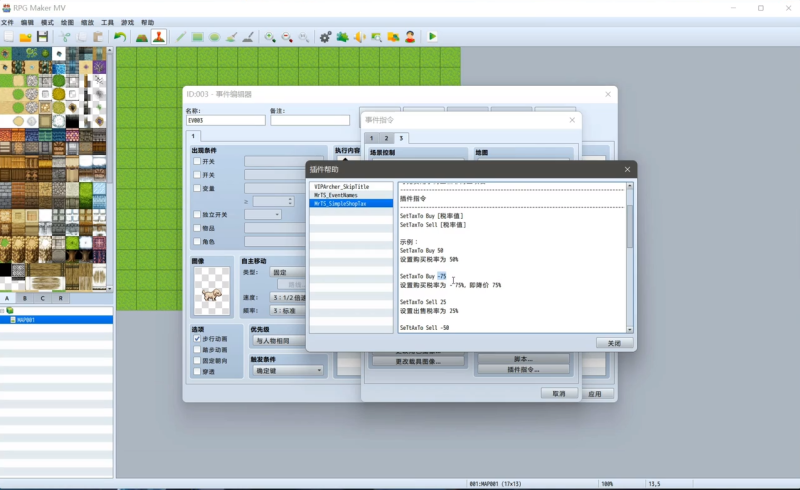This screenshot has height=490, width=800.
Task: Click the Undo arrow icon
Action: coord(120,37)
